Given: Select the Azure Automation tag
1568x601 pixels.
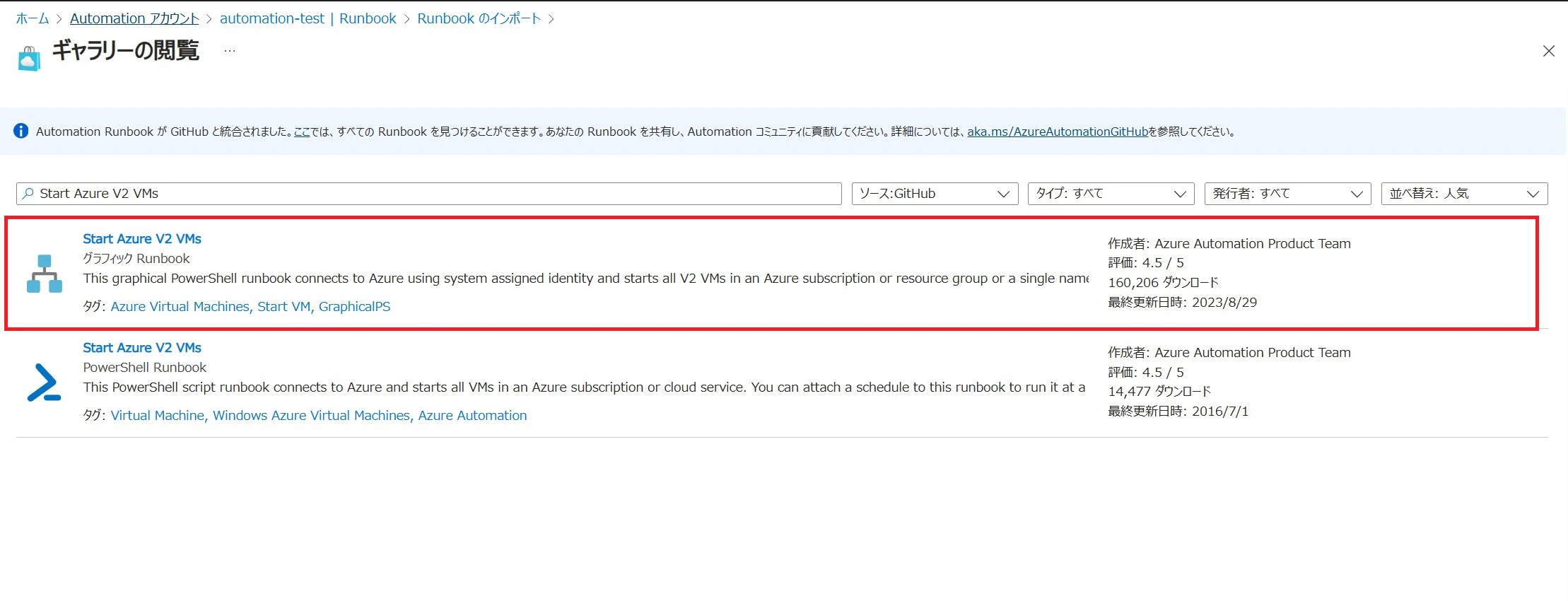Looking at the screenshot, I should [472, 416].
